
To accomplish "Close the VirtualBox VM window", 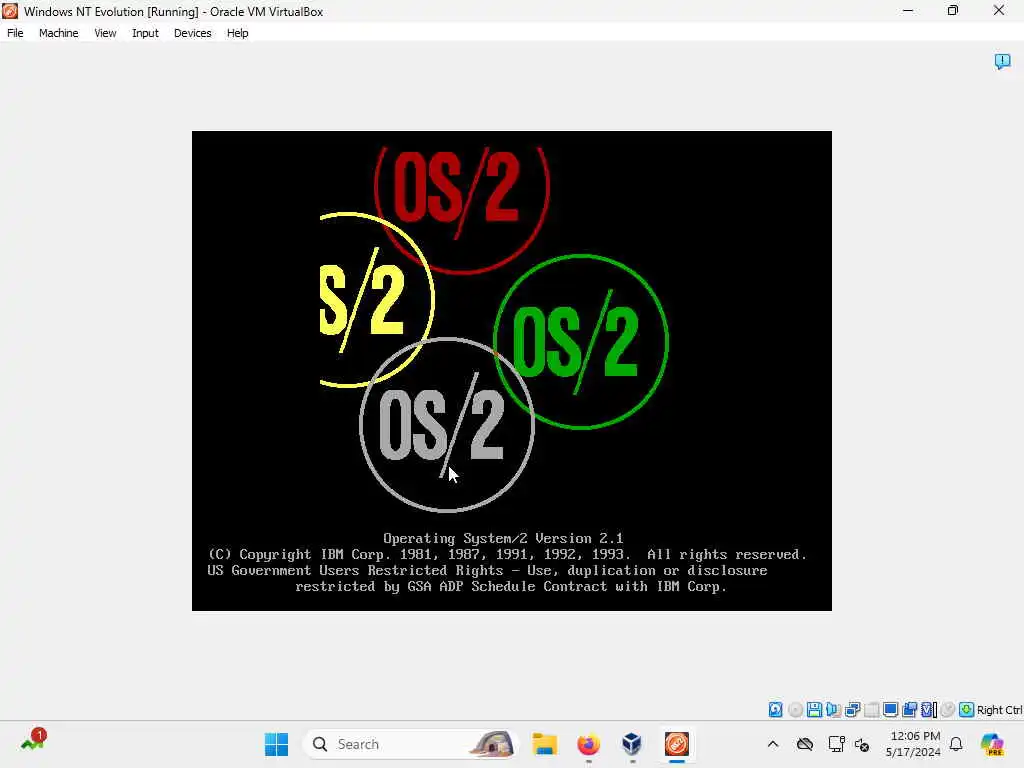I will tap(999, 10).
